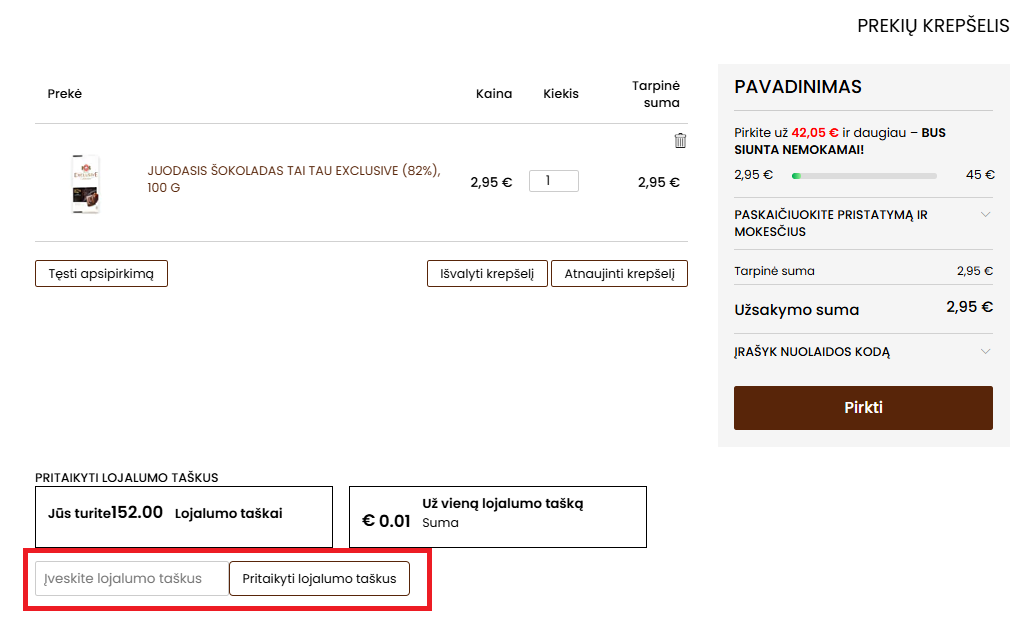
Task: Expand the Įrašyk nuolaidos kodą section
Action: coord(812,352)
